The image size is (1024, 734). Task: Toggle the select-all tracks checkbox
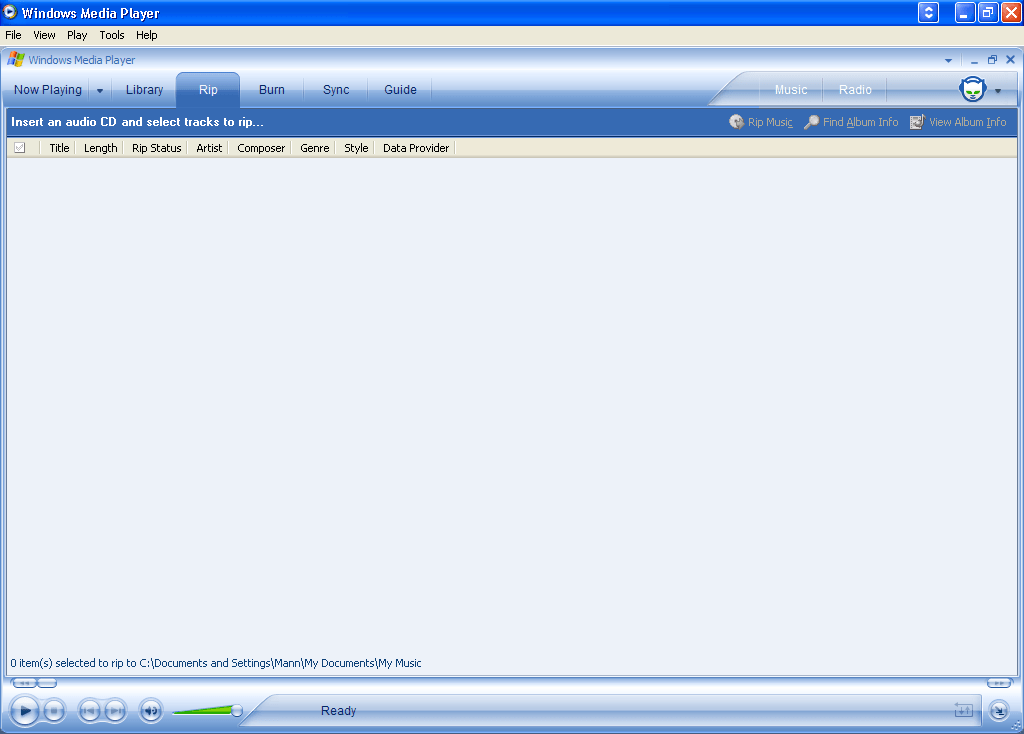pyautogui.click(x=20, y=147)
